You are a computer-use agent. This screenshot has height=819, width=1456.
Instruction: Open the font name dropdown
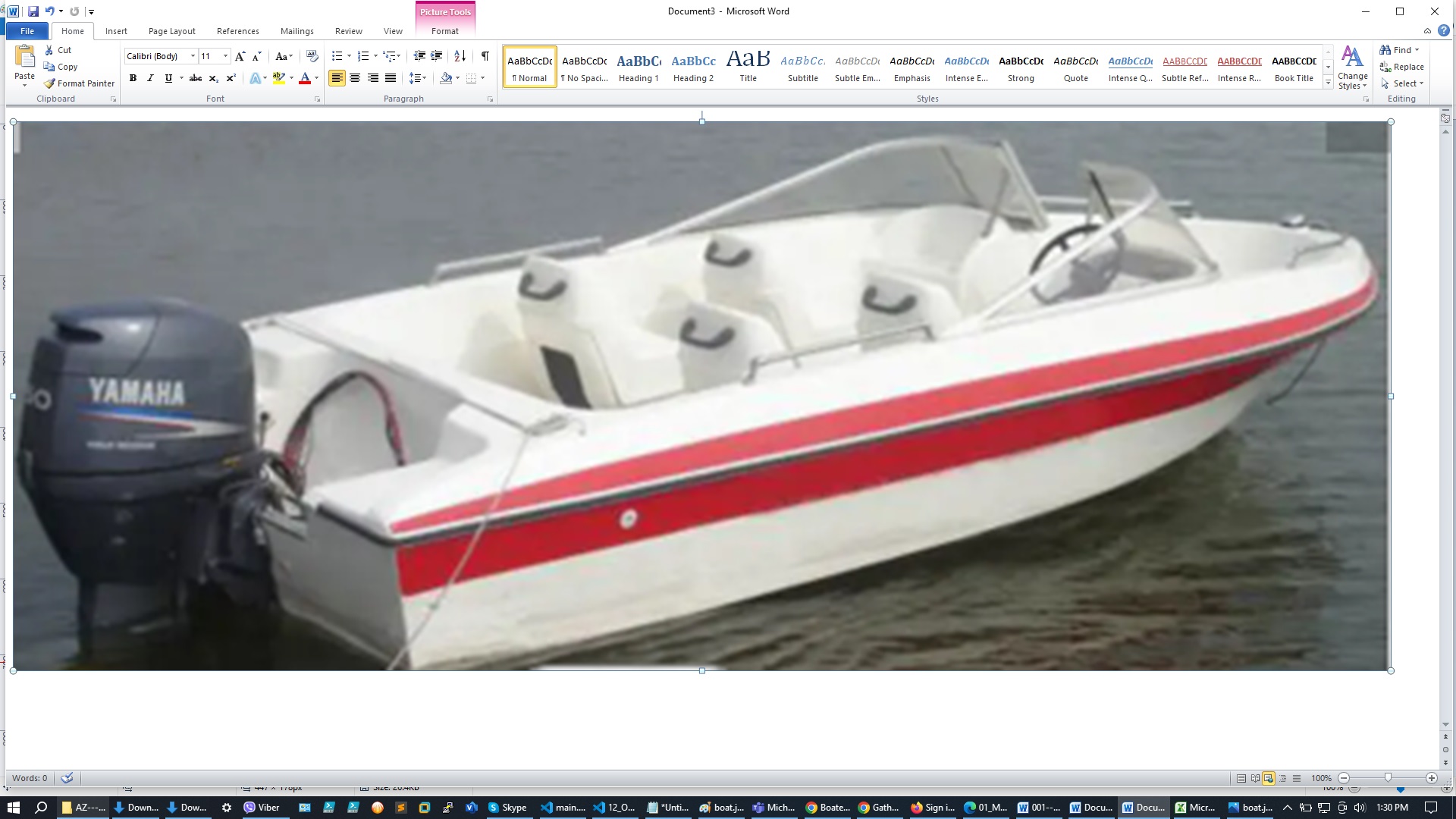pyautogui.click(x=193, y=56)
